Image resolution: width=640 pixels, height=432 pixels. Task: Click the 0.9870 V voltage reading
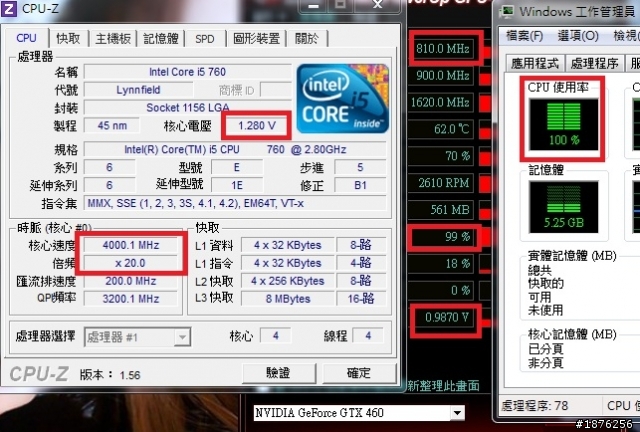[446, 317]
